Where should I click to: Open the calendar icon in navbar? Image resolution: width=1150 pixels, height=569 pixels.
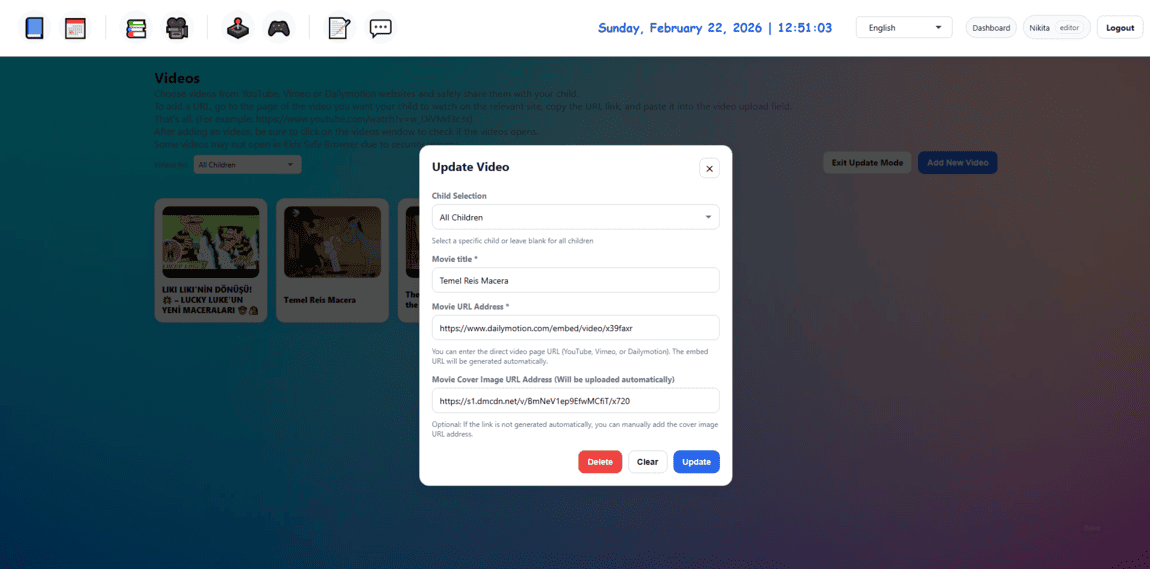(75, 28)
